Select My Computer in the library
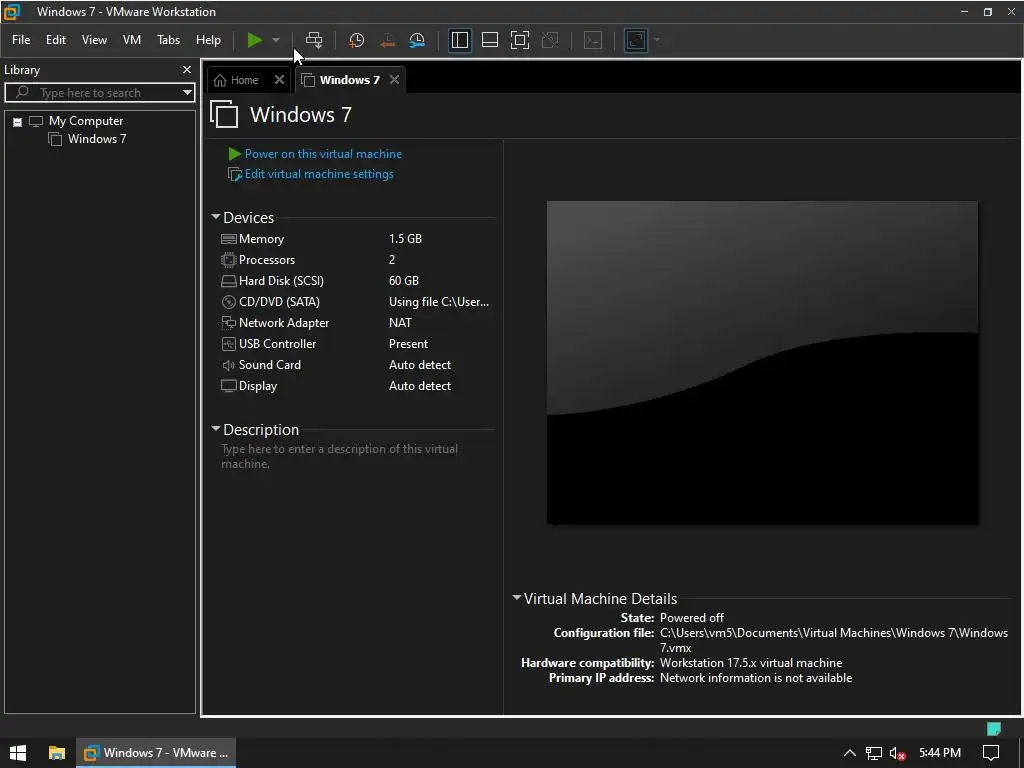Screen dimensions: 1024x768 coord(86,121)
